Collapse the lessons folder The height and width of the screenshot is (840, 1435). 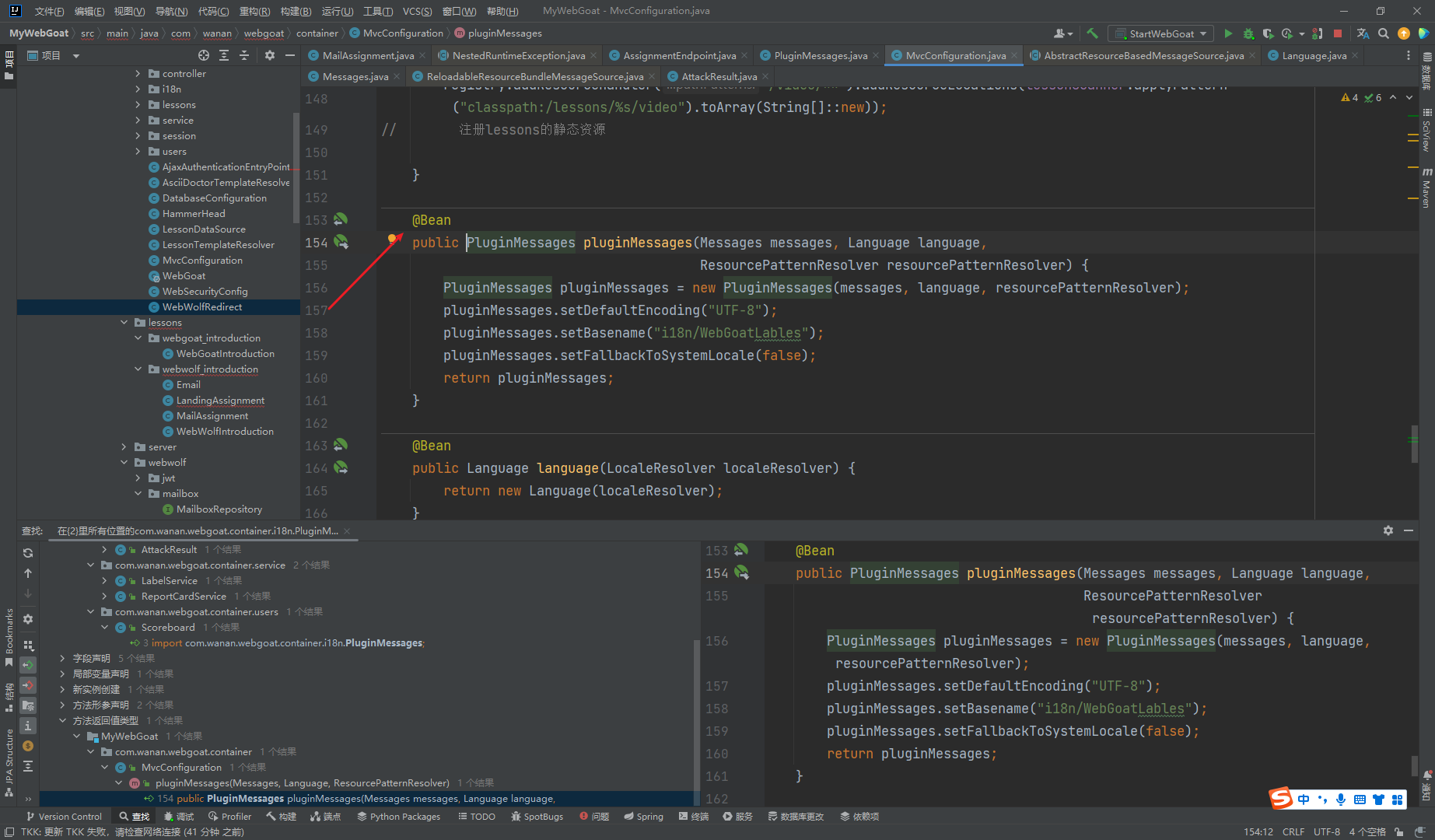pyautogui.click(x=124, y=322)
